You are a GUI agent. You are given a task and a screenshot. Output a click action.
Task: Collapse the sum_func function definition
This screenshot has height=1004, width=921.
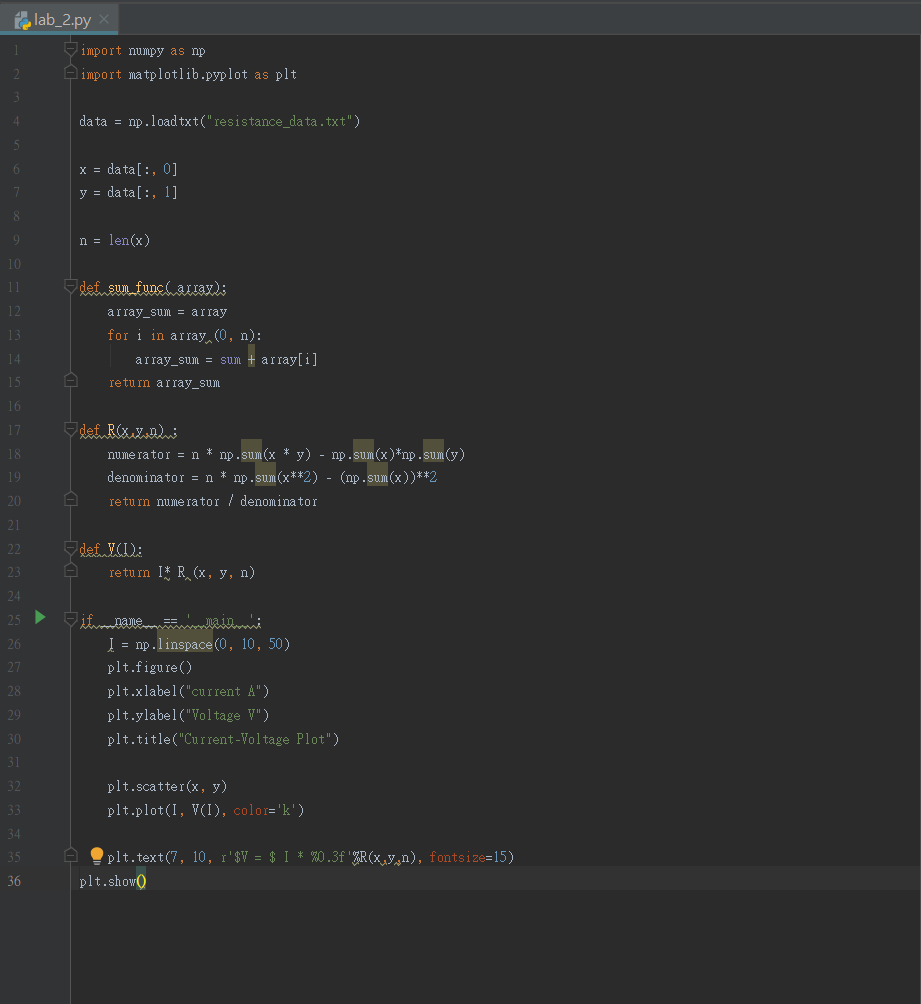70,286
